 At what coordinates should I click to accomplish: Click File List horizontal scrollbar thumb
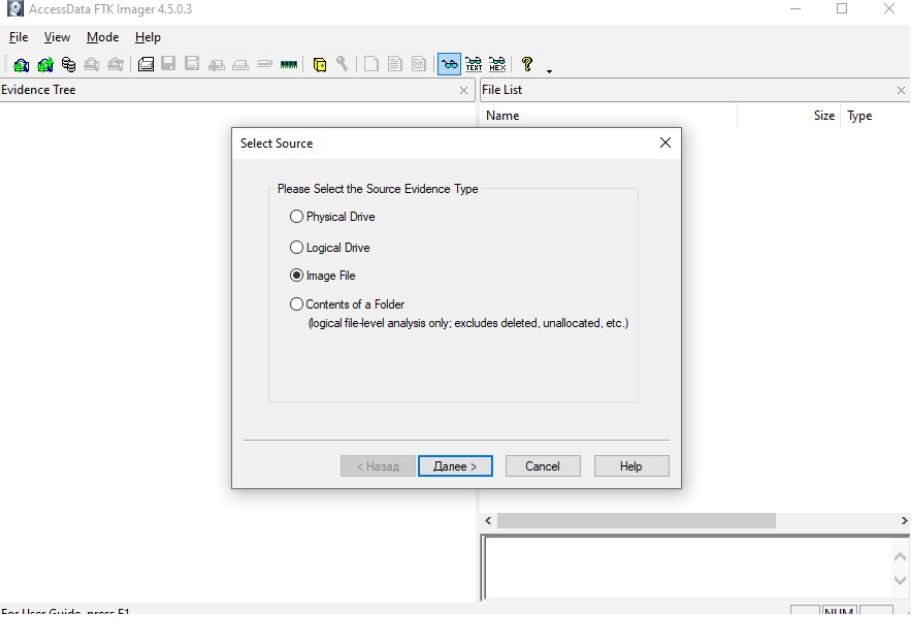(x=636, y=520)
